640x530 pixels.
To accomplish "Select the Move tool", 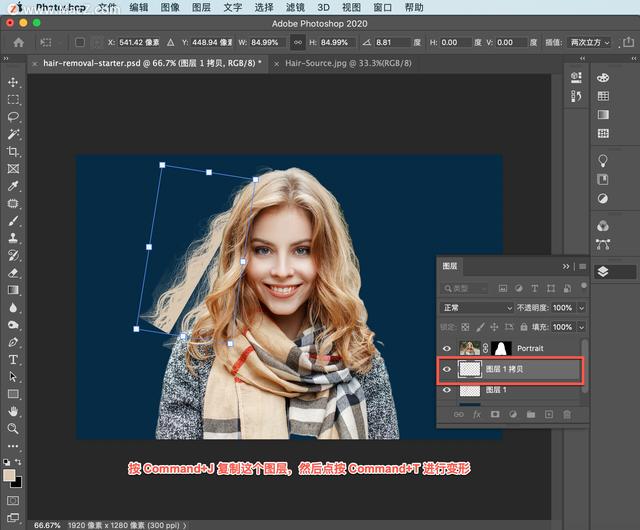I will tap(13, 82).
